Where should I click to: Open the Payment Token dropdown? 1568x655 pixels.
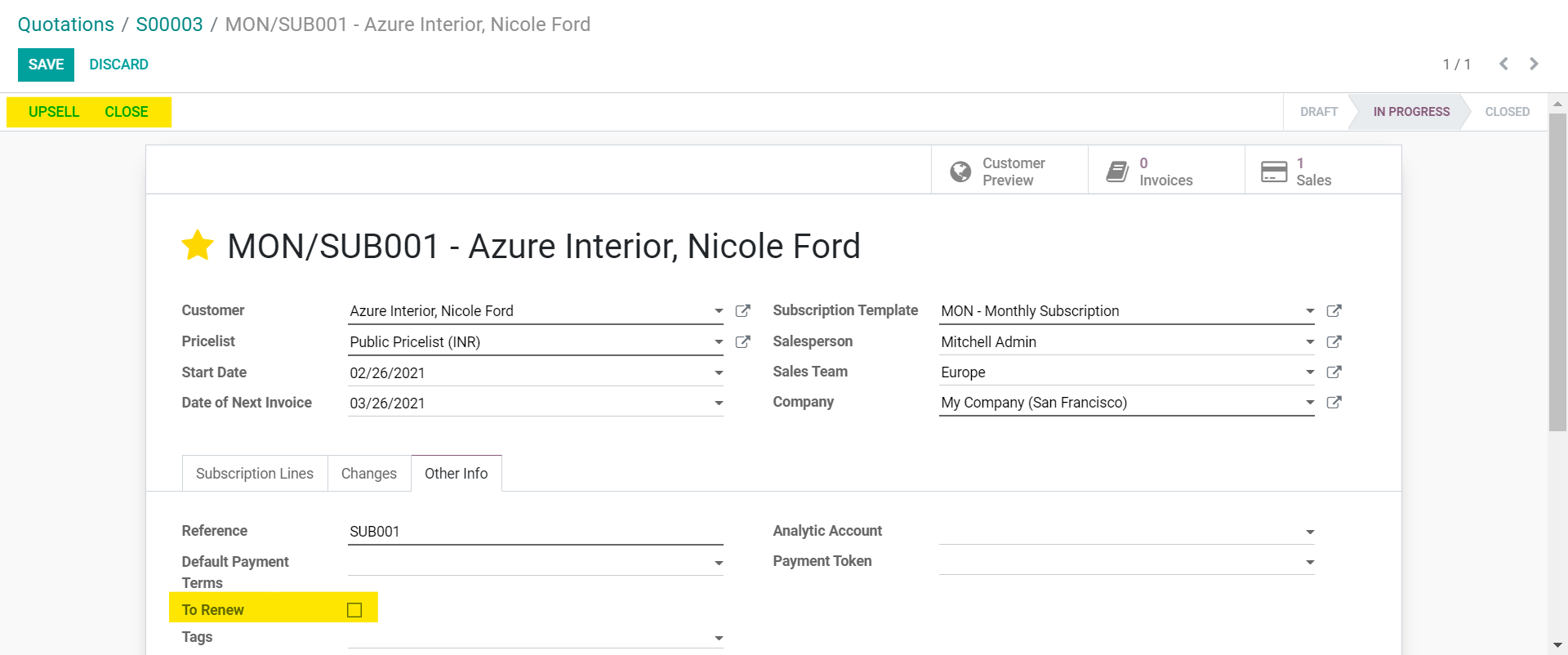click(1310, 562)
